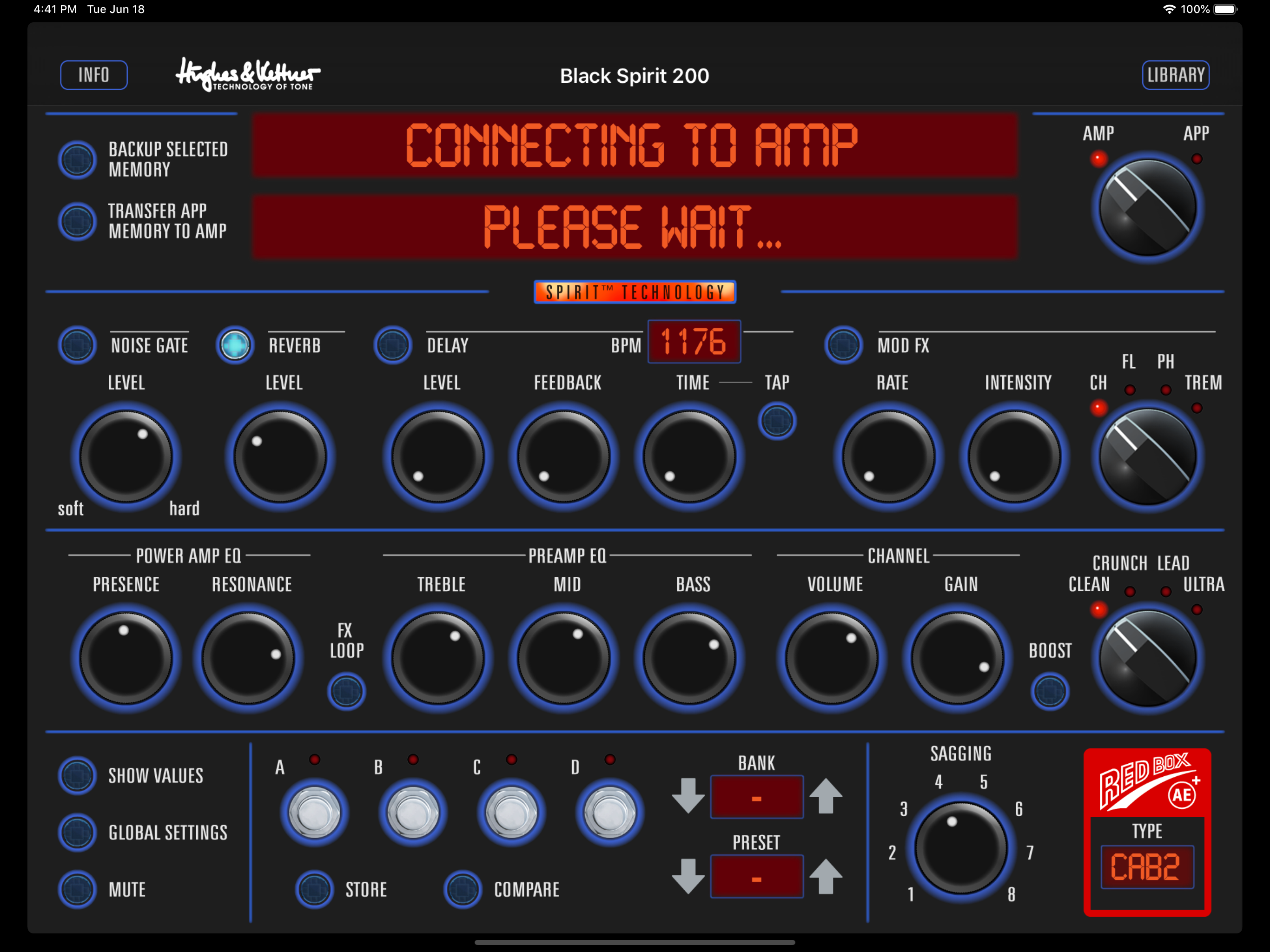Tap the Hughes & Kettner logo
This screenshot has width=1270, height=952.
[x=247, y=75]
